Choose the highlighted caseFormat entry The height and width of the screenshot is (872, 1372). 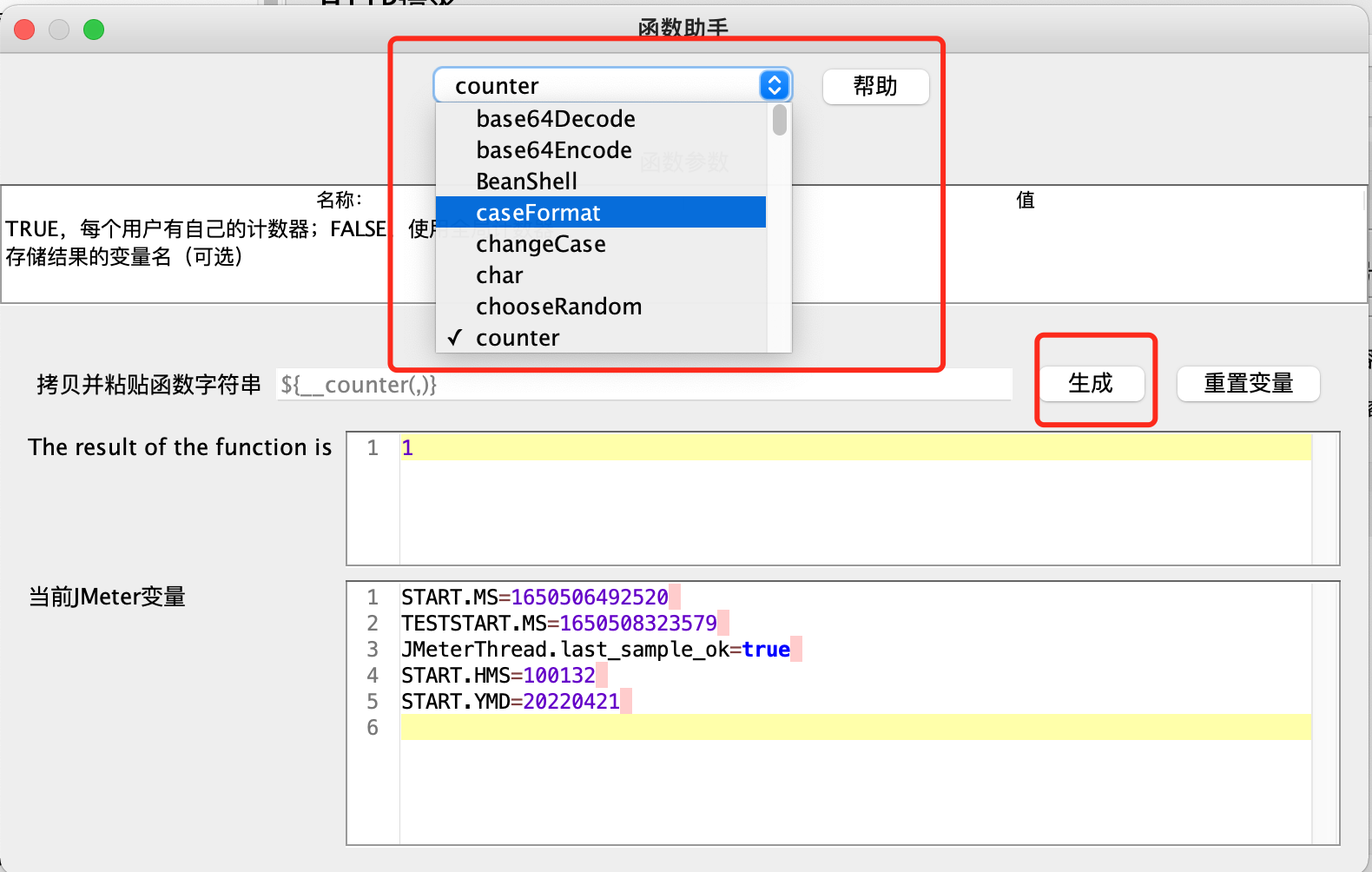(601, 213)
